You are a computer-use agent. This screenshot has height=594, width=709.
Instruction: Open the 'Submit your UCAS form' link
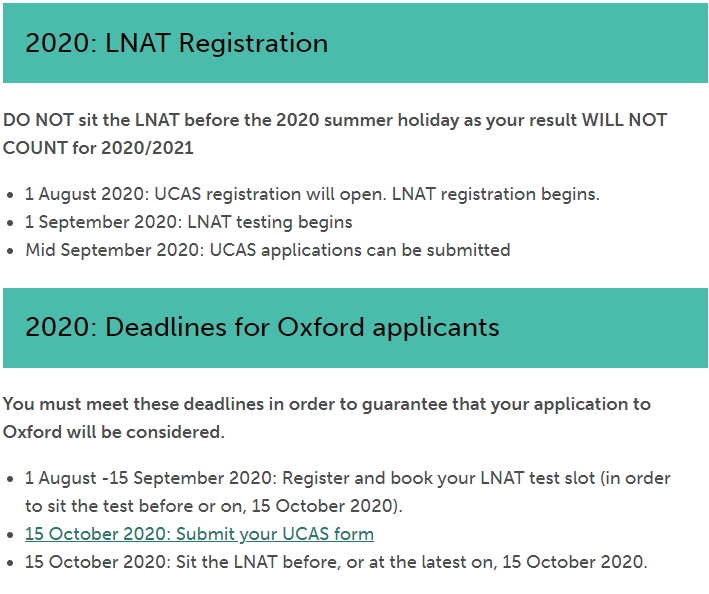pyautogui.click(x=199, y=534)
